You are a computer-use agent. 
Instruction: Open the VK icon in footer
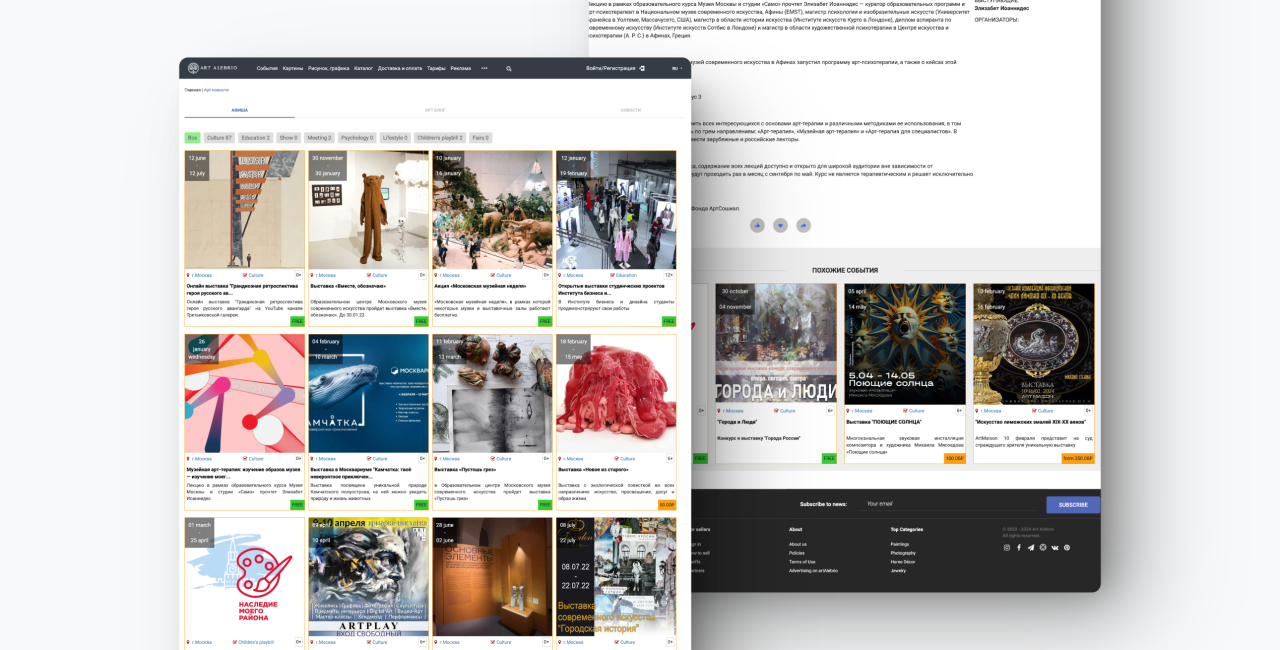pyautogui.click(x=1054, y=547)
